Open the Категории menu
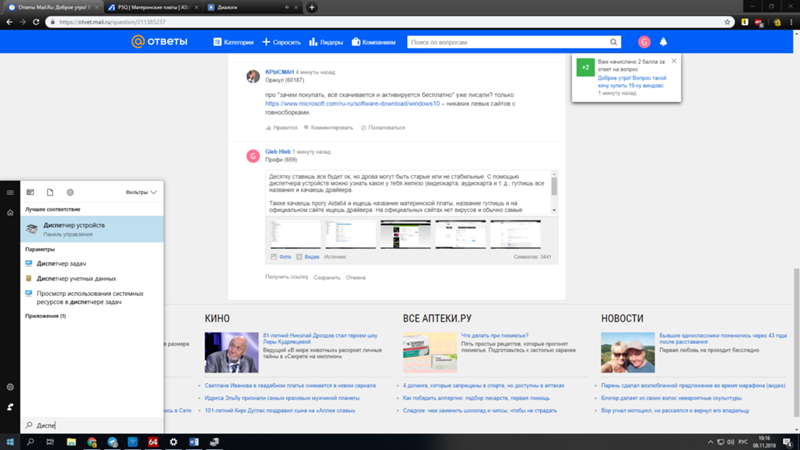This screenshot has height=450, width=800. coord(234,42)
